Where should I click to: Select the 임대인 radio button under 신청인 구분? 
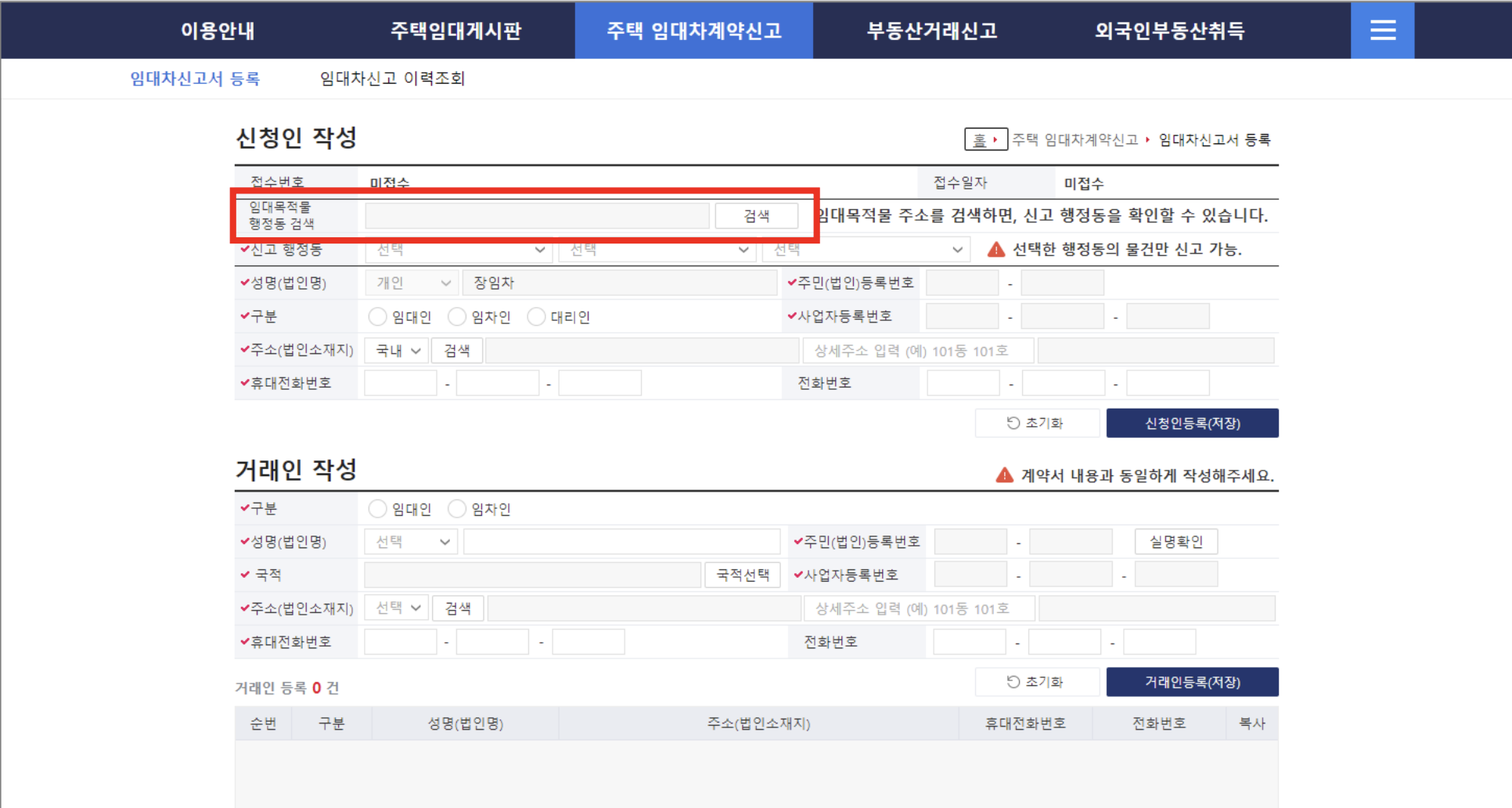coord(376,316)
